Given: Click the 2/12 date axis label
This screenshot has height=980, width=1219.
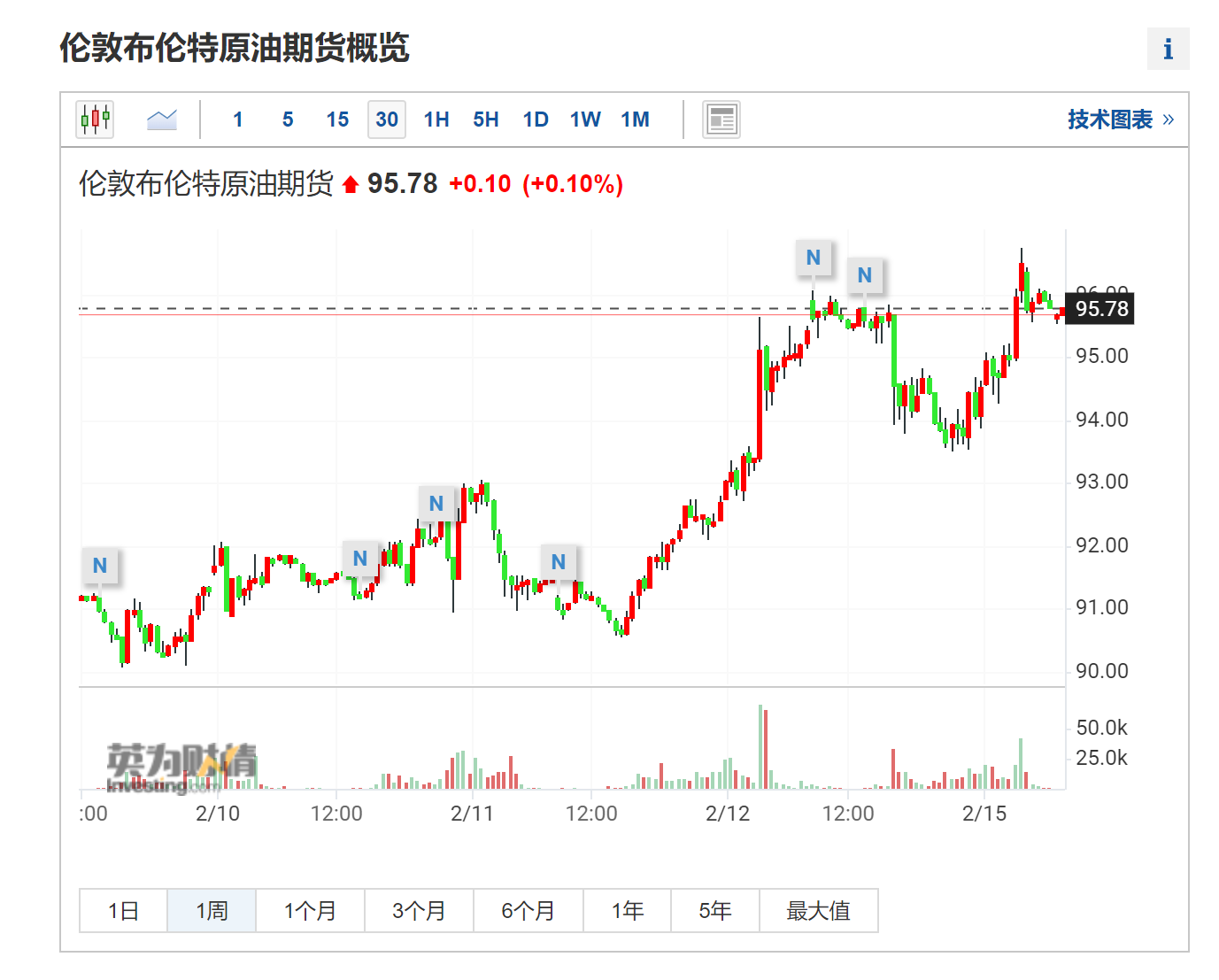Looking at the screenshot, I should (728, 814).
